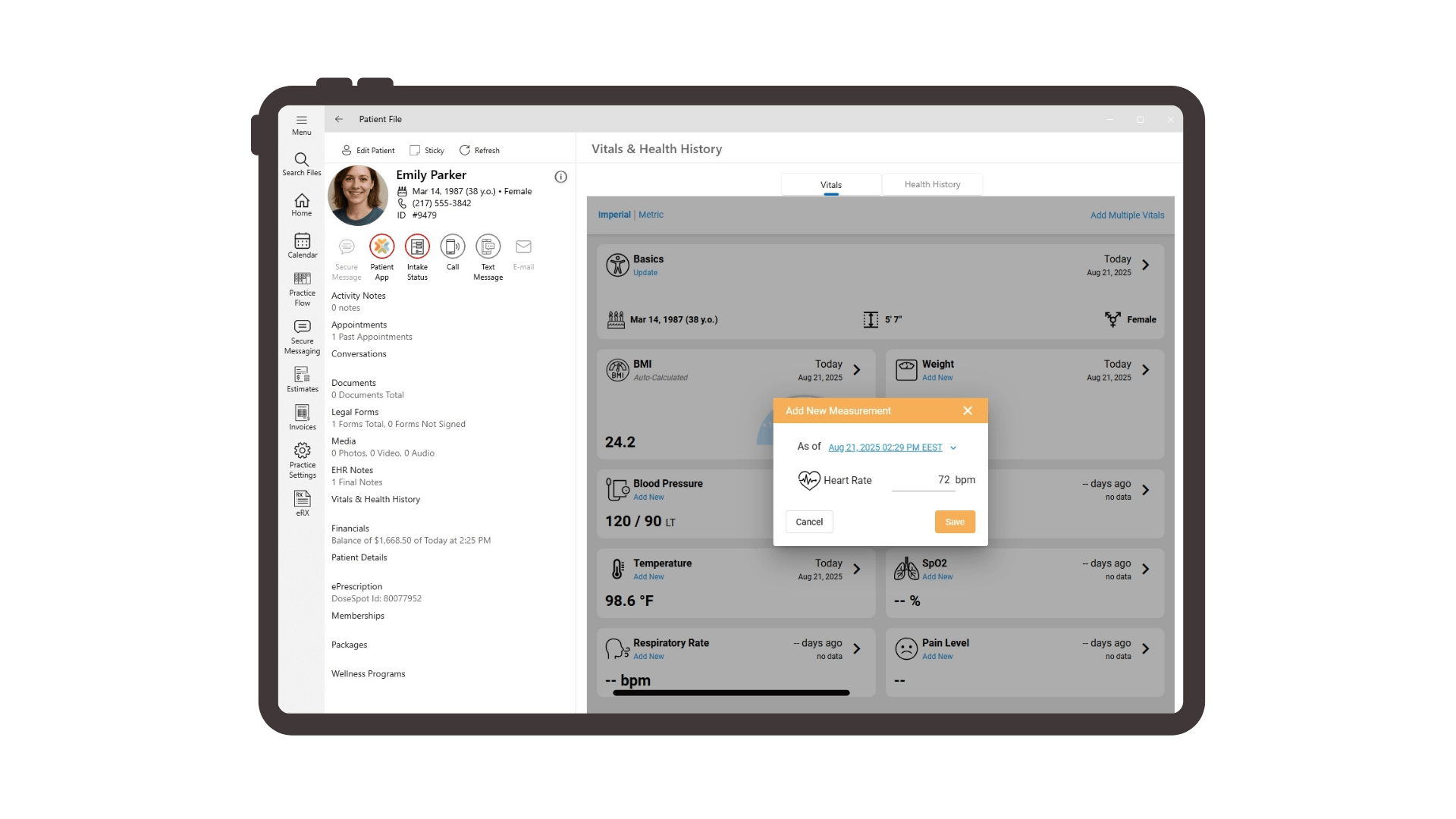Image resolution: width=1456 pixels, height=819 pixels.
Task: Expand the Weight card chevron
Action: [x=1146, y=370]
